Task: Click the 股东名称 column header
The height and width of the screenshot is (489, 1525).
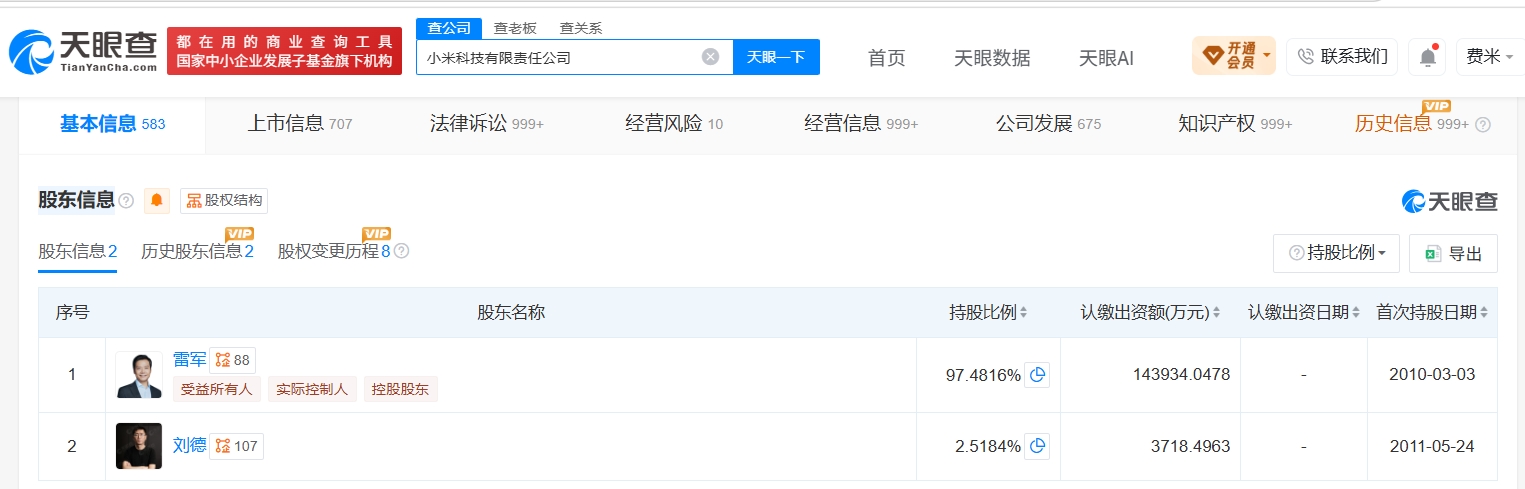Action: 511,313
